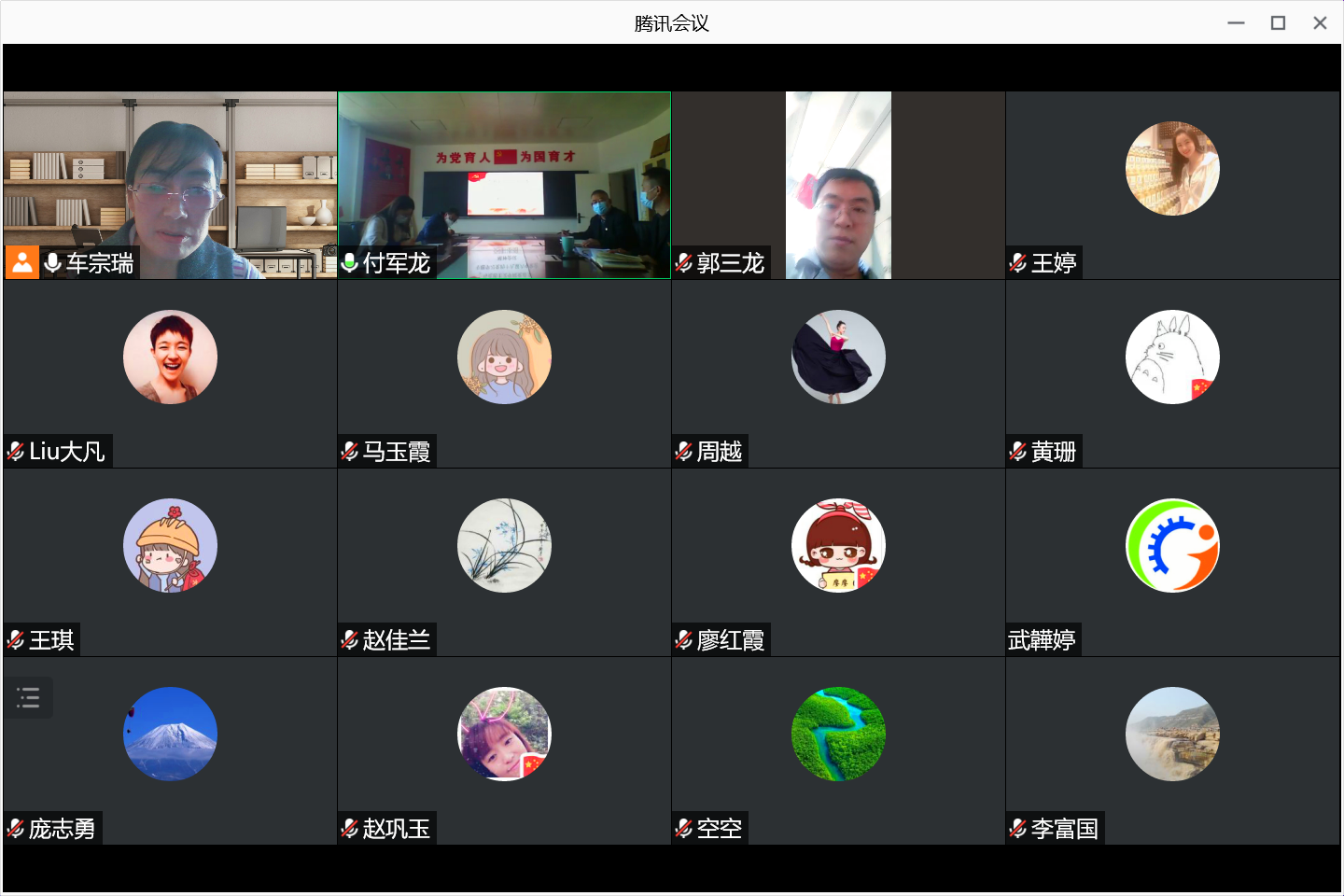Click the muted mic icon beside 廖红霞

pos(684,640)
